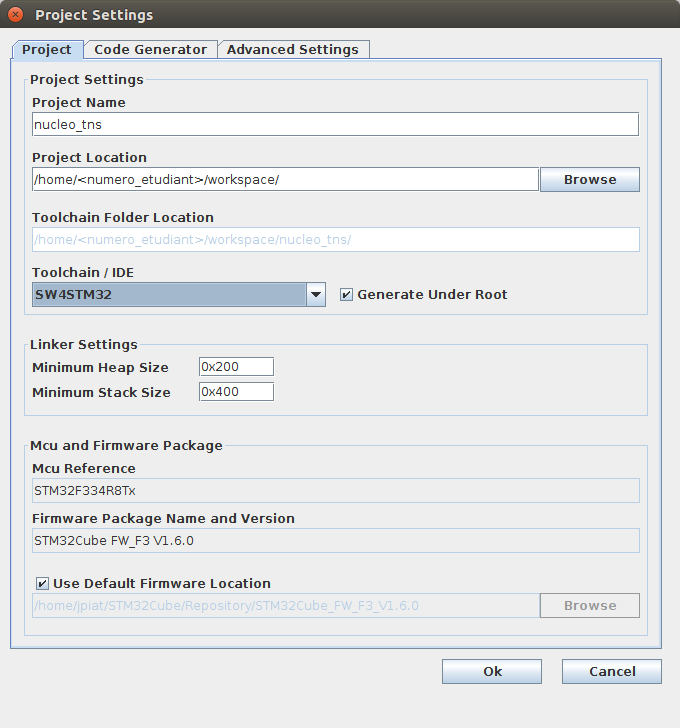Close the Project Settings window

pyautogui.click(x=16, y=15)
